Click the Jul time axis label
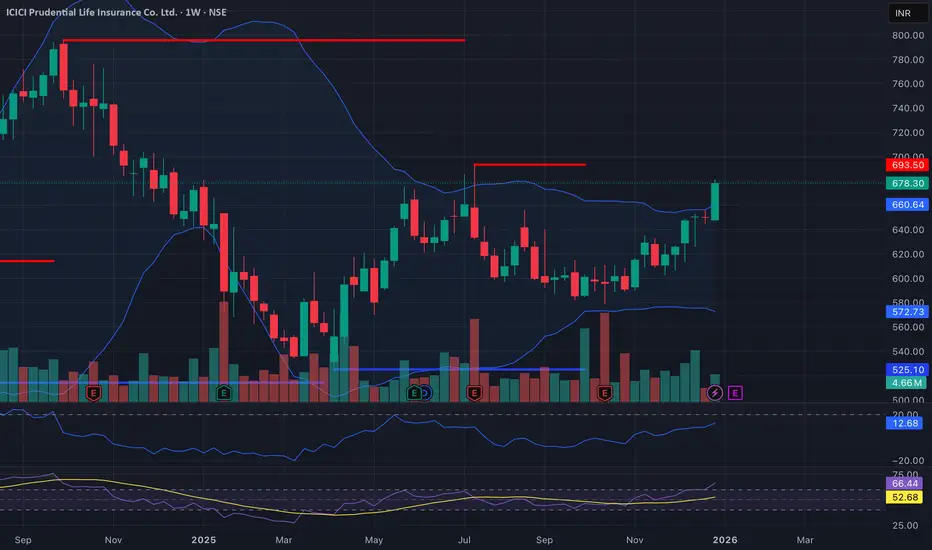 click(x=464, y=540)
